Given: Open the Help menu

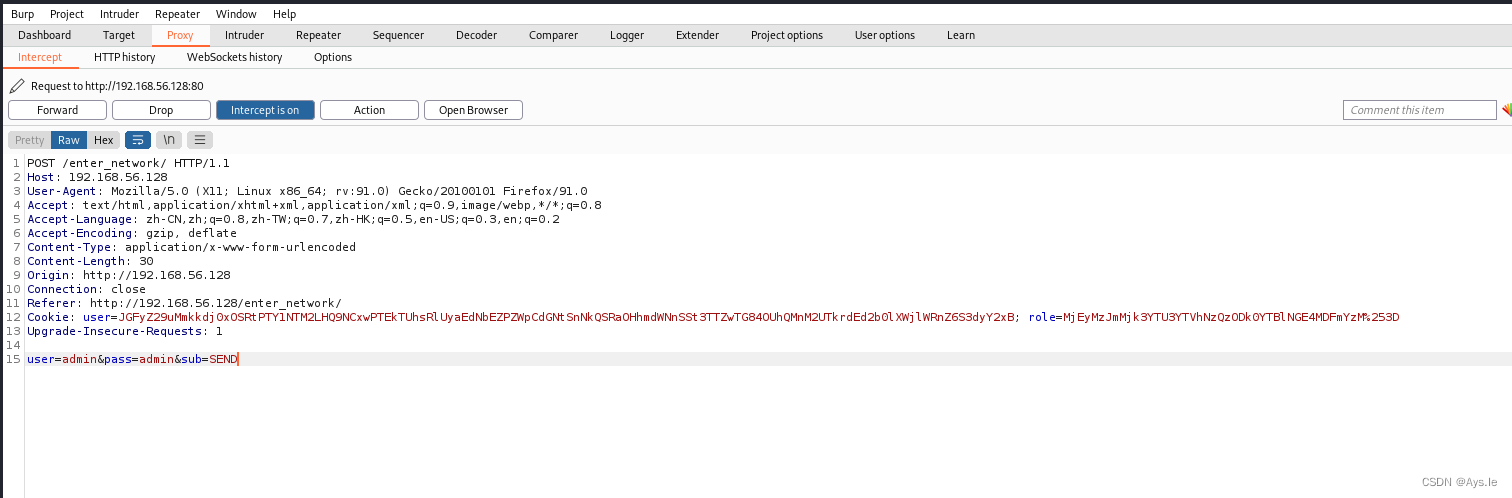Looking at the screenshot, I should coord(284,14).
